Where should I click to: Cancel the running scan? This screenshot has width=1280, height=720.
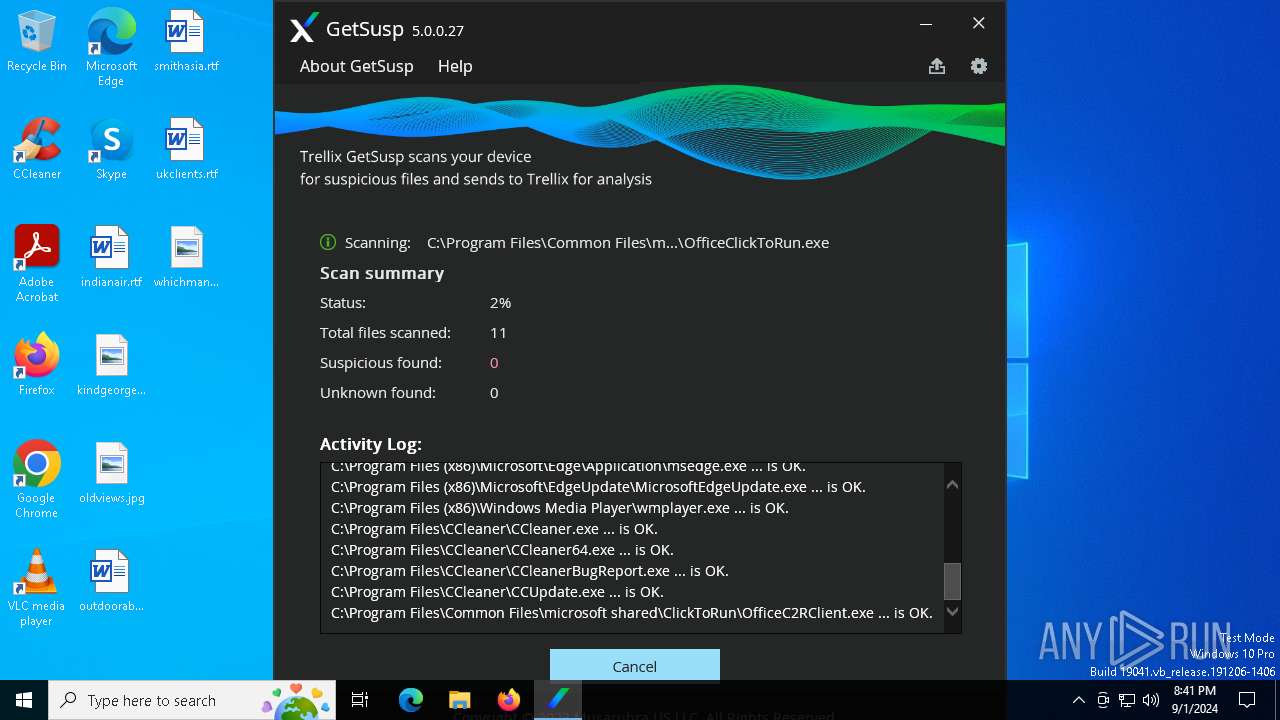click(x=634, y=666)
